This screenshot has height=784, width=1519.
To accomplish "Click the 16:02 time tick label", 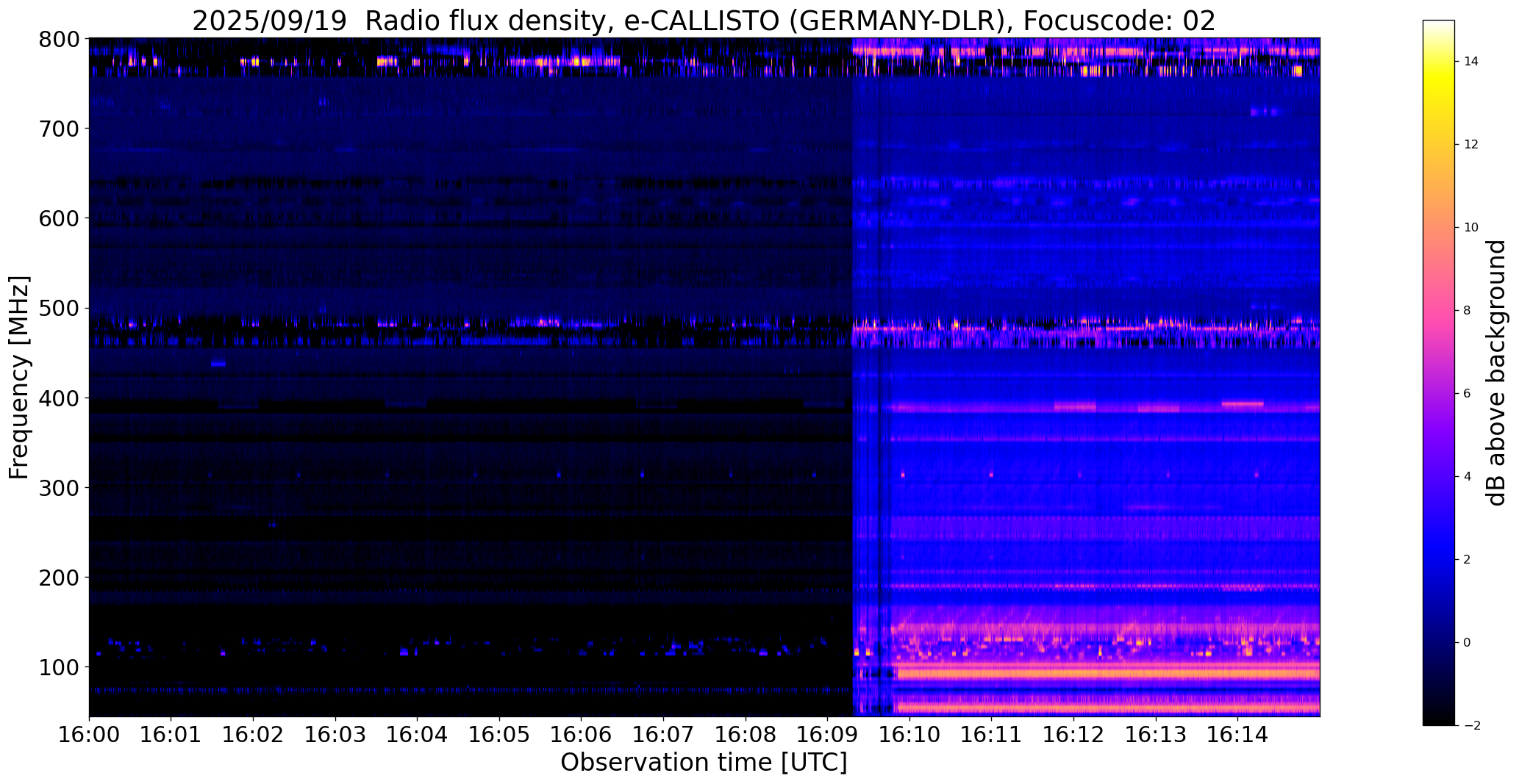I will tap(253, 734).
